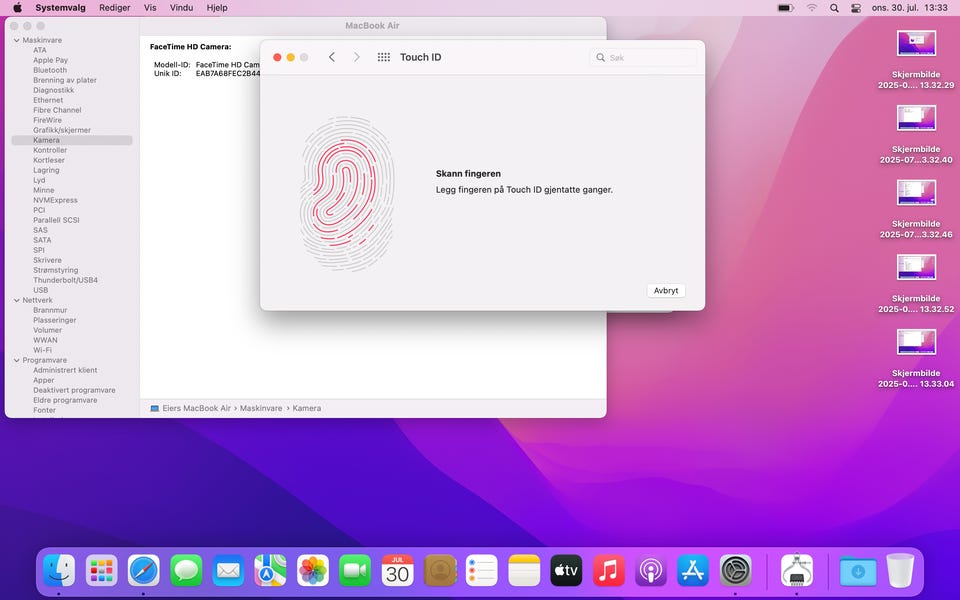Click the Spotlight search icon in menu bar
Image resolution: width=960 pixels, height=600 pixels.
834,7
